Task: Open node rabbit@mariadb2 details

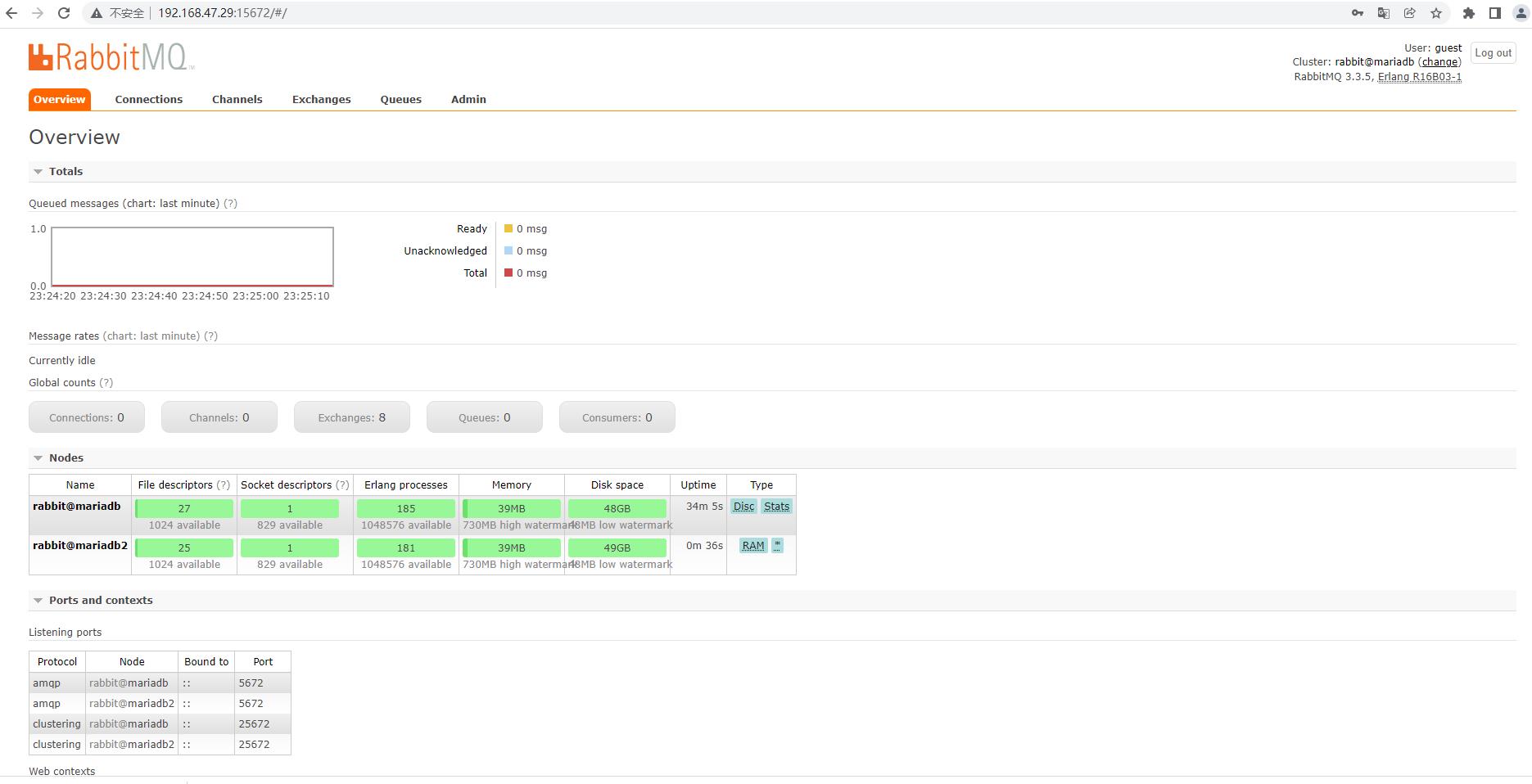Action: (80, 546)
